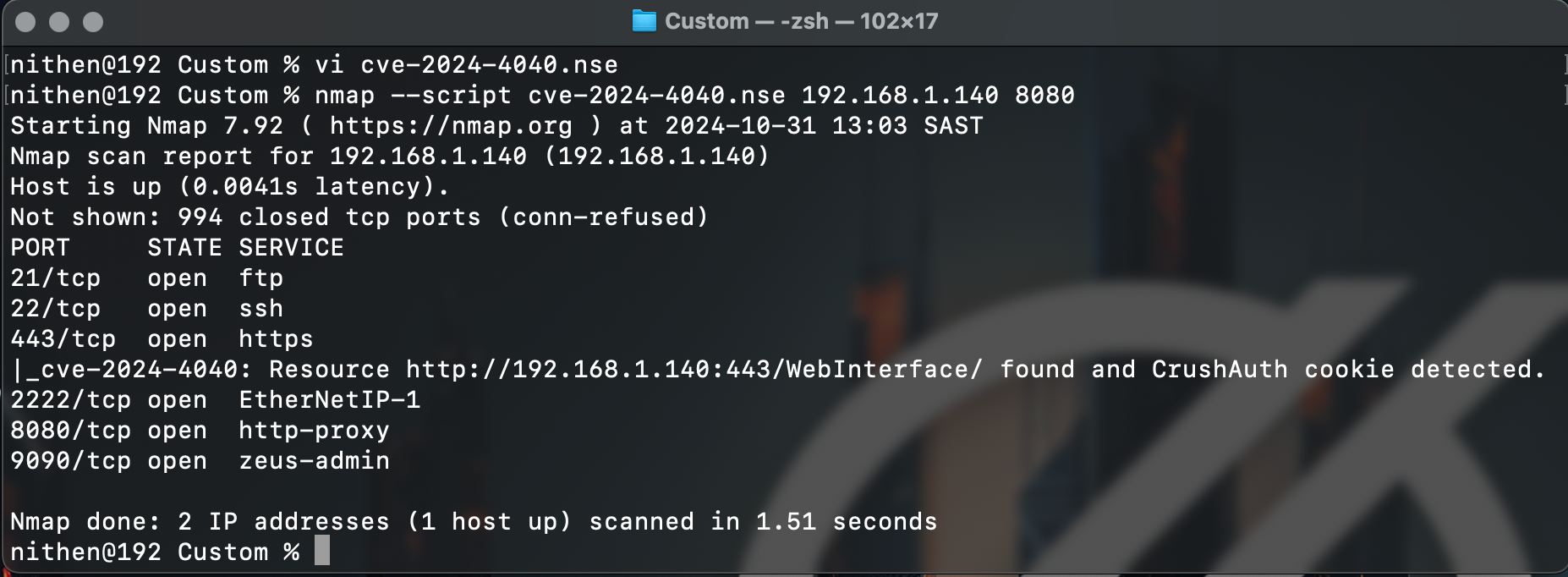
Task: Click the https://nmap.org URL text
Action: point(451,126)
